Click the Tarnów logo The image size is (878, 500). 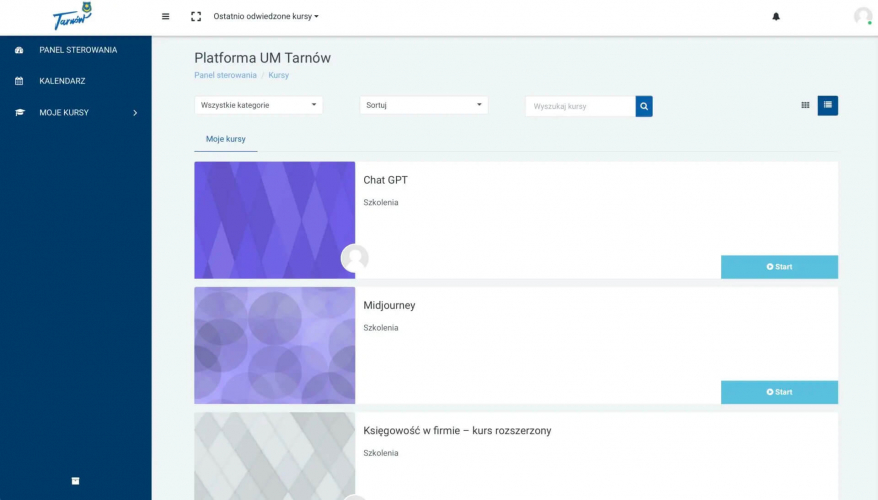pyautogui.click(x=73, y=16)
